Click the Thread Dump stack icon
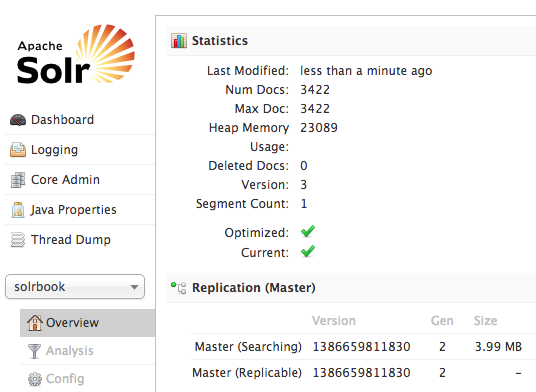Screen dimensions: 536x392 pyautogui.click(x=18, y=240)
